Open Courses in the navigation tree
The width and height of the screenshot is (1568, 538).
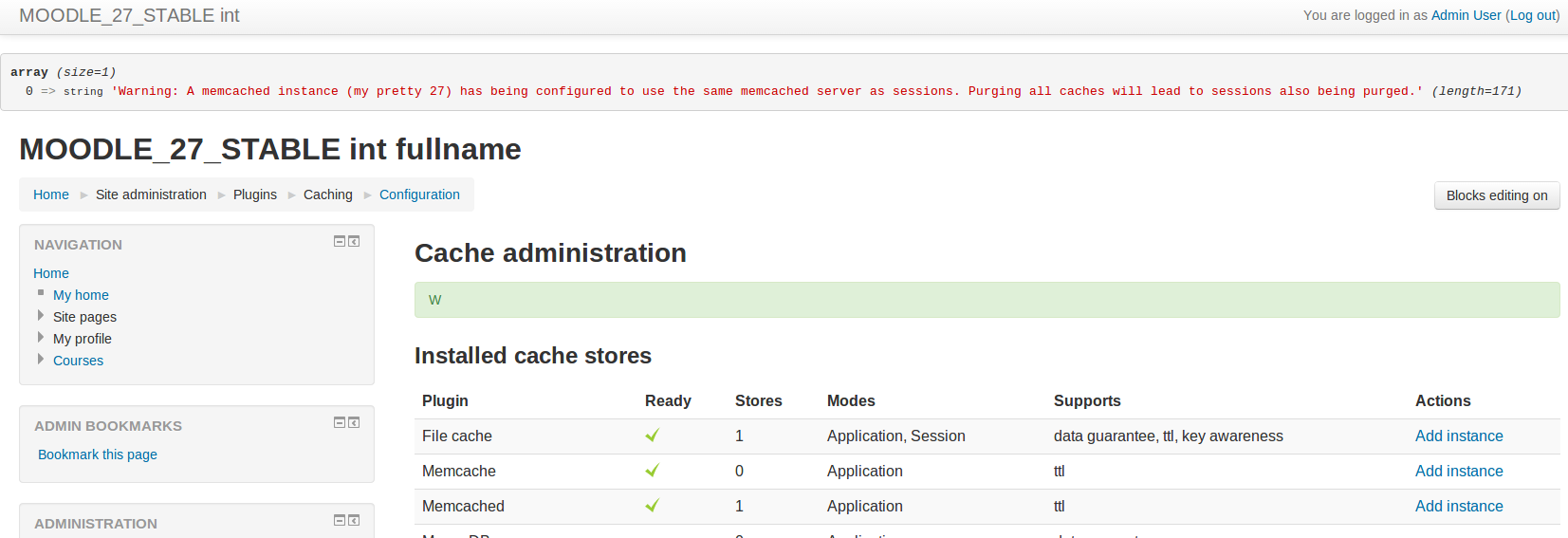(x=78, y=361)
